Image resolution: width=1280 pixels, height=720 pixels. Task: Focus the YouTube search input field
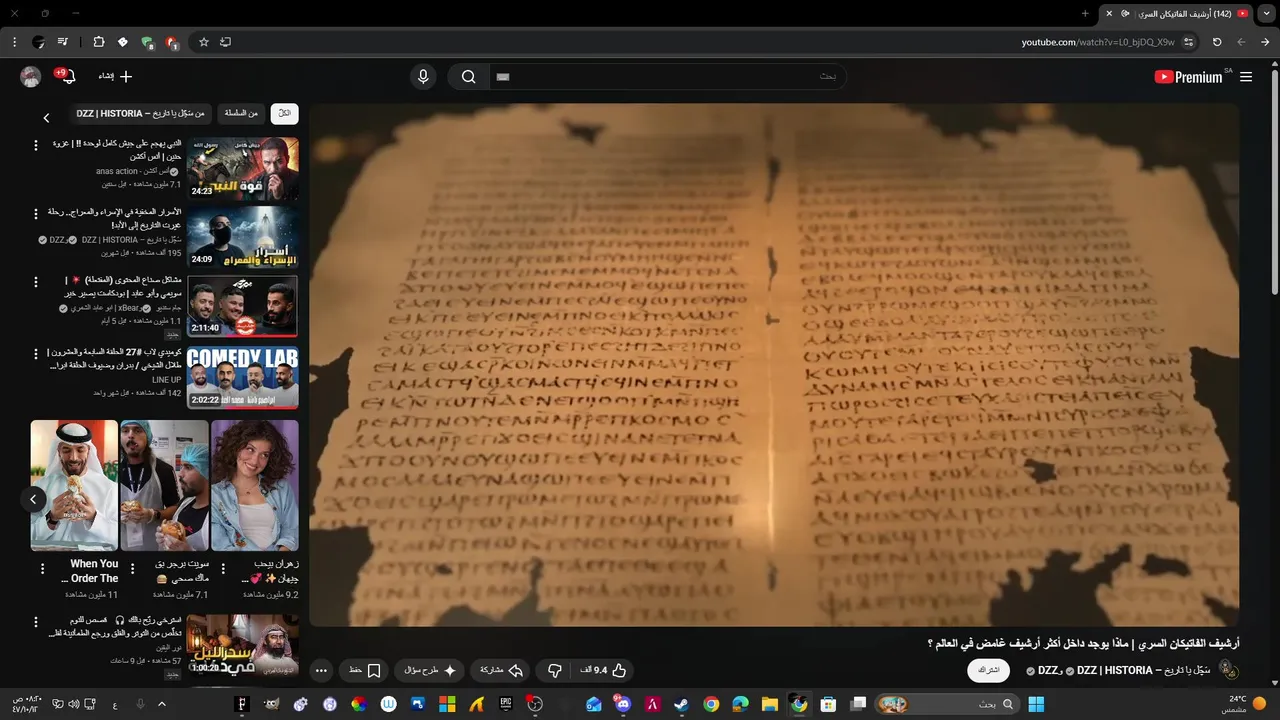(x=667, y=77)
